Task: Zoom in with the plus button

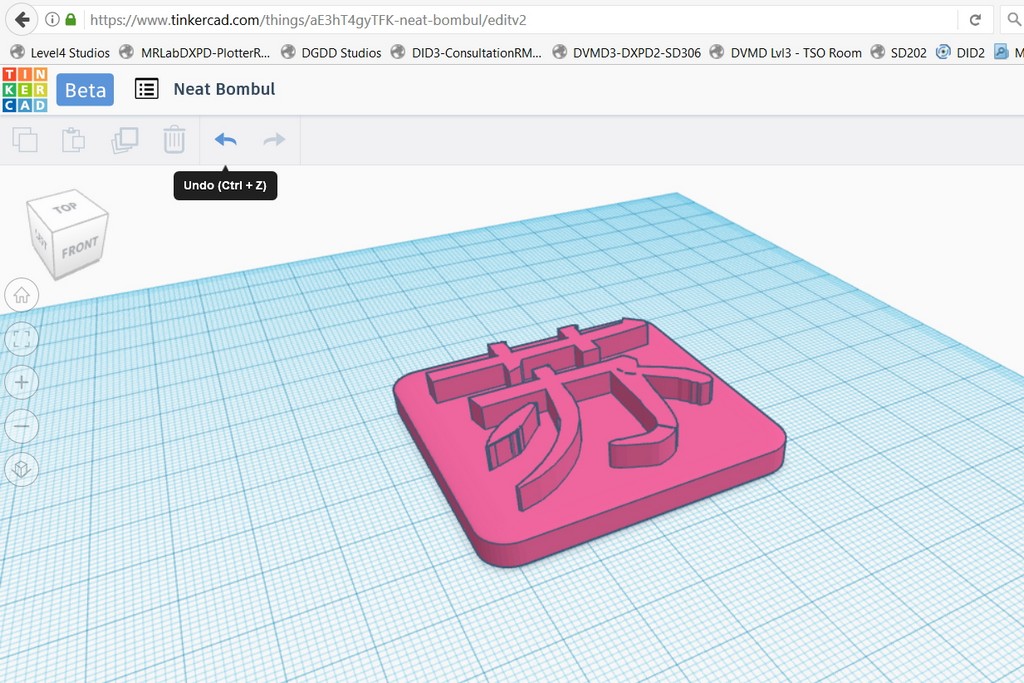Action: point(22,382)
